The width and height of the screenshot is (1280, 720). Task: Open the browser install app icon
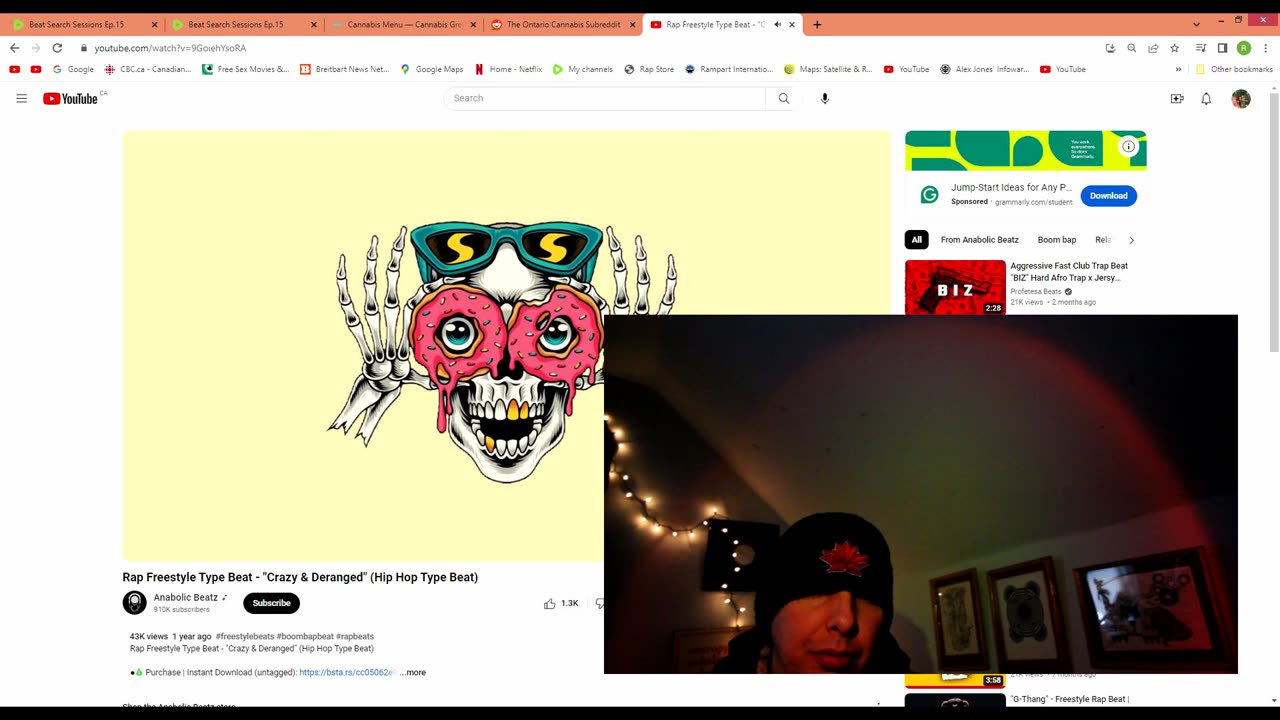click(x=1110, y=48)
